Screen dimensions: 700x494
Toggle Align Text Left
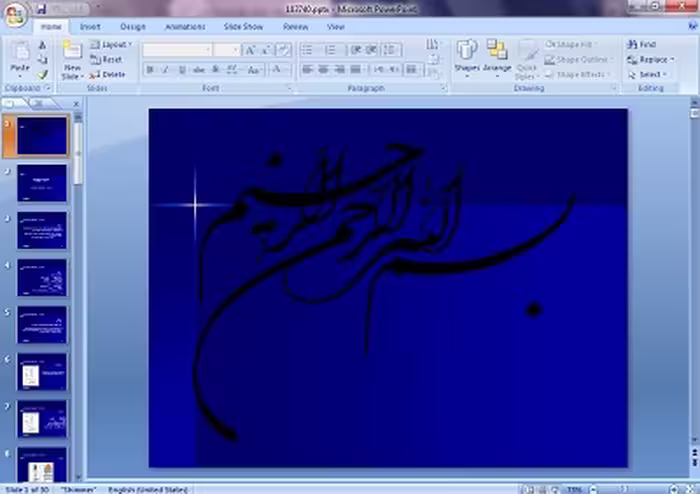point(307,70)
